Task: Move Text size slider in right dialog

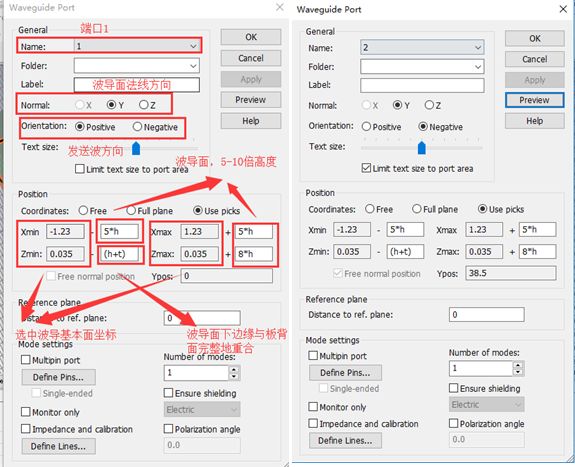Action: click(x=422, y=148)
